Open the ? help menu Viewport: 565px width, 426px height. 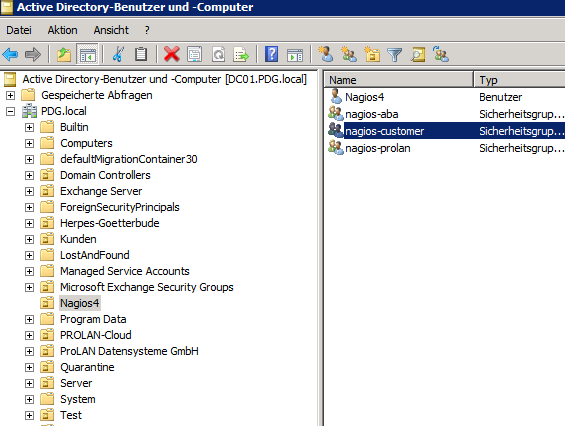(x=147, y=30)
